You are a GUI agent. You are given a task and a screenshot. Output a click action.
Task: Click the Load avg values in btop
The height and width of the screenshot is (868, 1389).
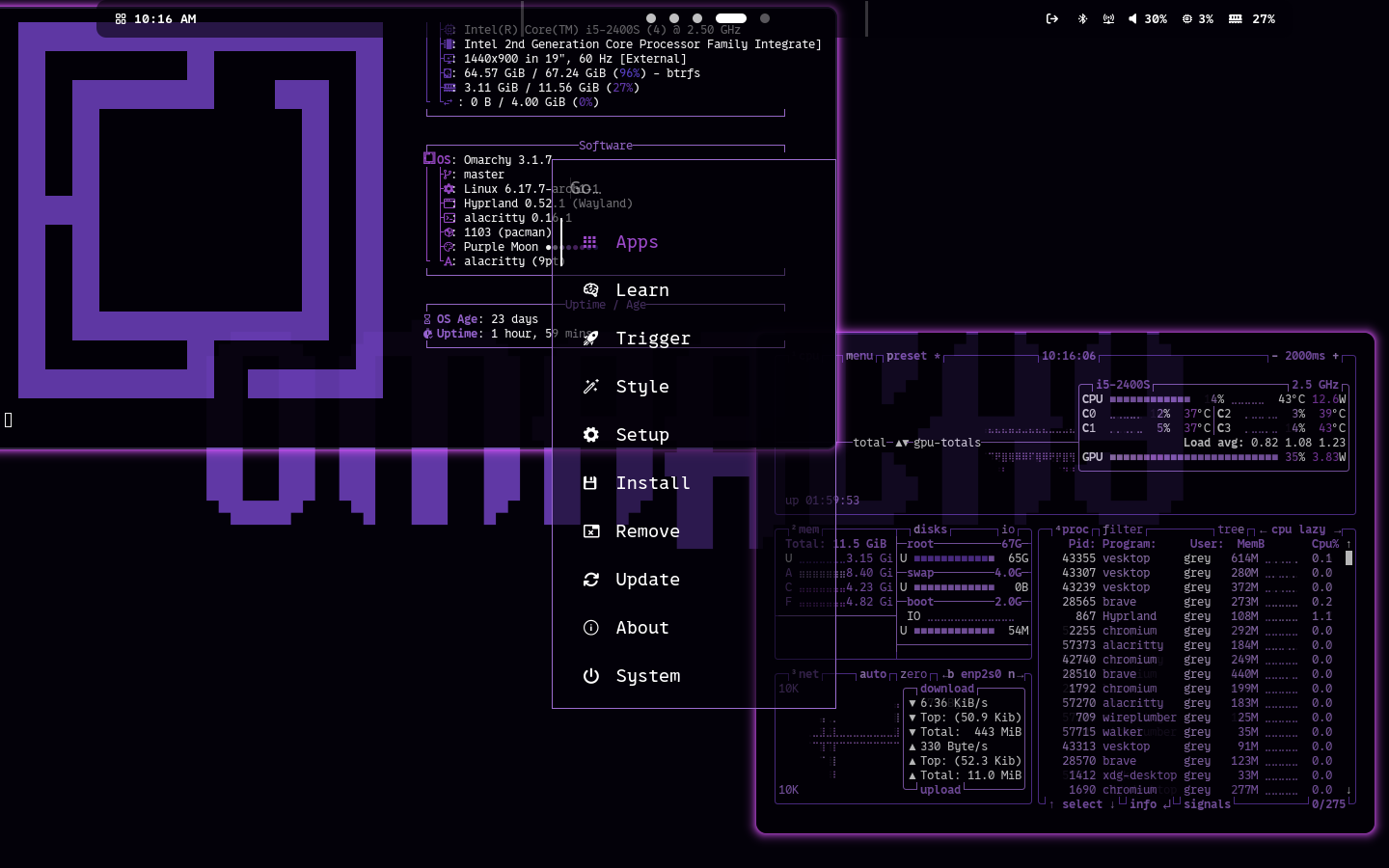pyautogui.click(x=1298, y=443)
